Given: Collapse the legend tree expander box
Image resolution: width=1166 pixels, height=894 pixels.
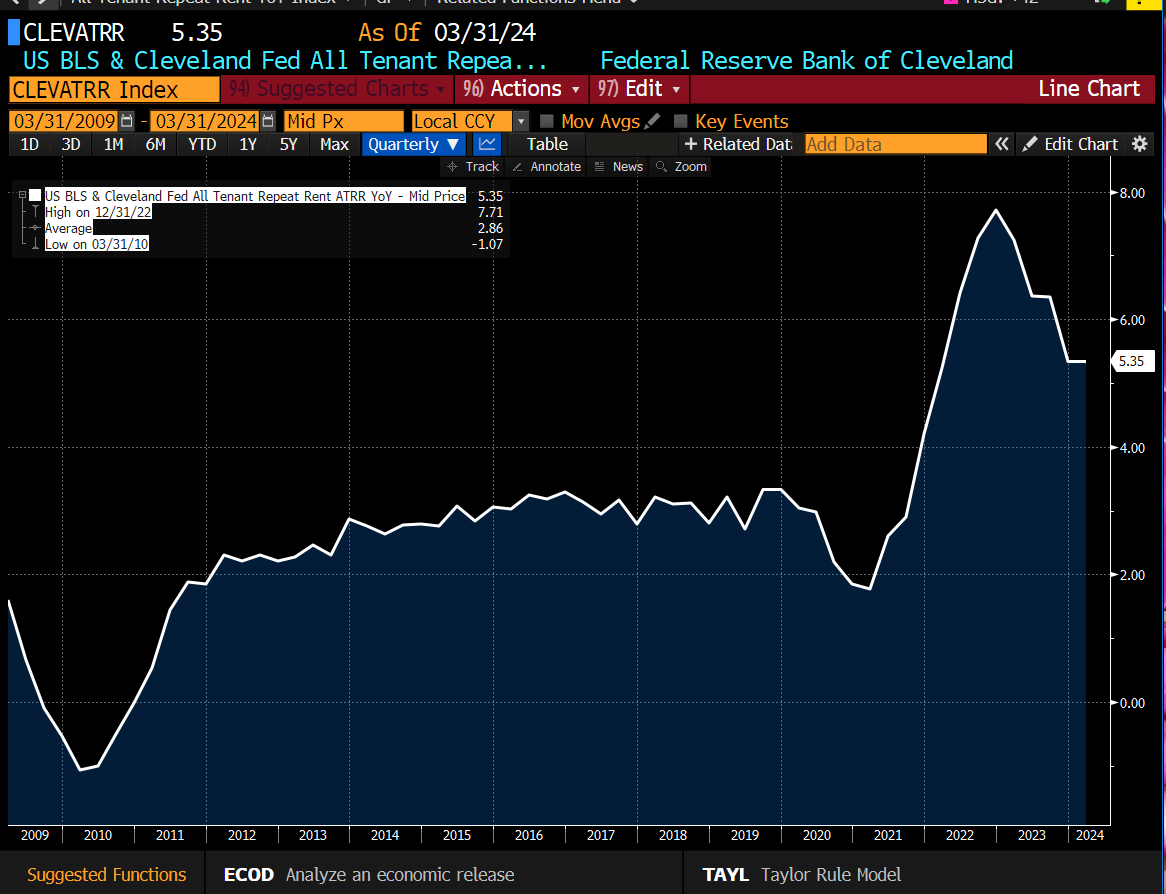Looking at the screenshot, I should [22, 195].
